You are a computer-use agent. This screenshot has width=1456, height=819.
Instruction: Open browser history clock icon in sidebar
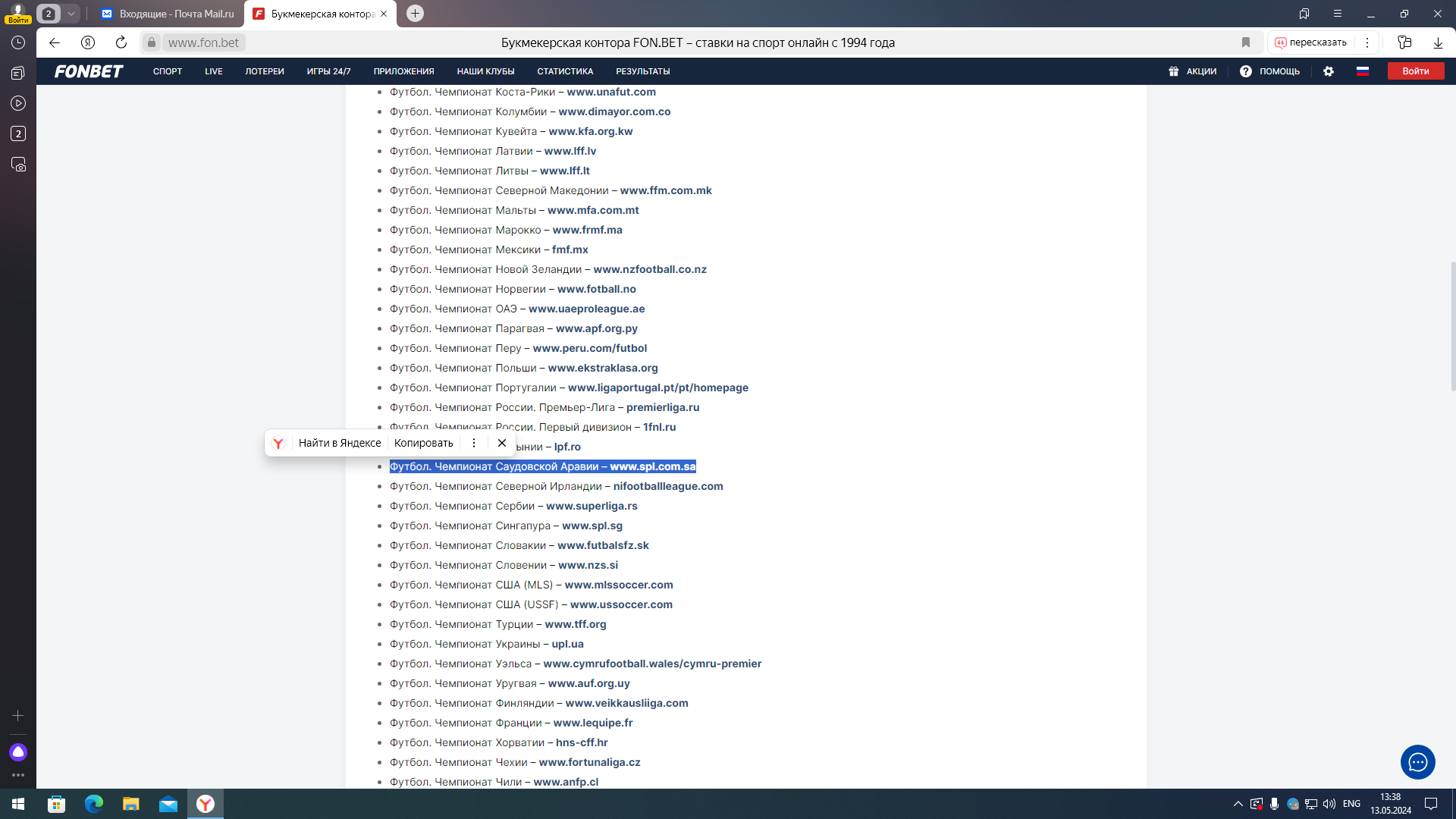[18, 43]
